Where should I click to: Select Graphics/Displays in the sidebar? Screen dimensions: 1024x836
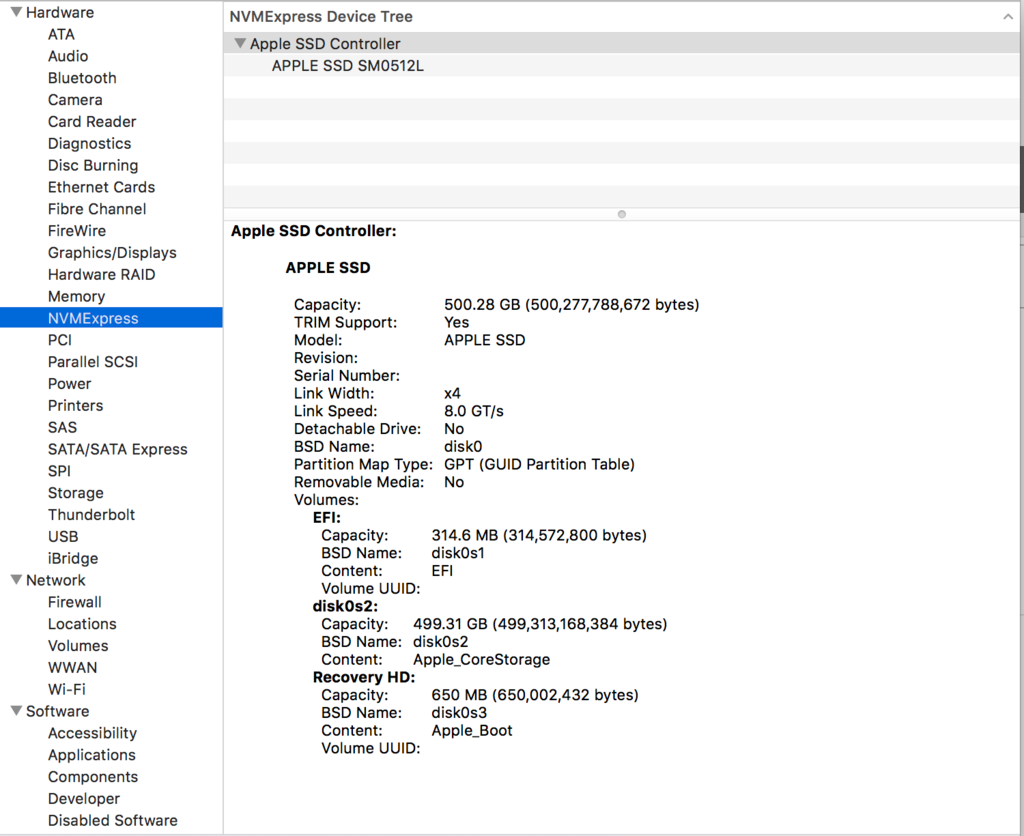112,253
